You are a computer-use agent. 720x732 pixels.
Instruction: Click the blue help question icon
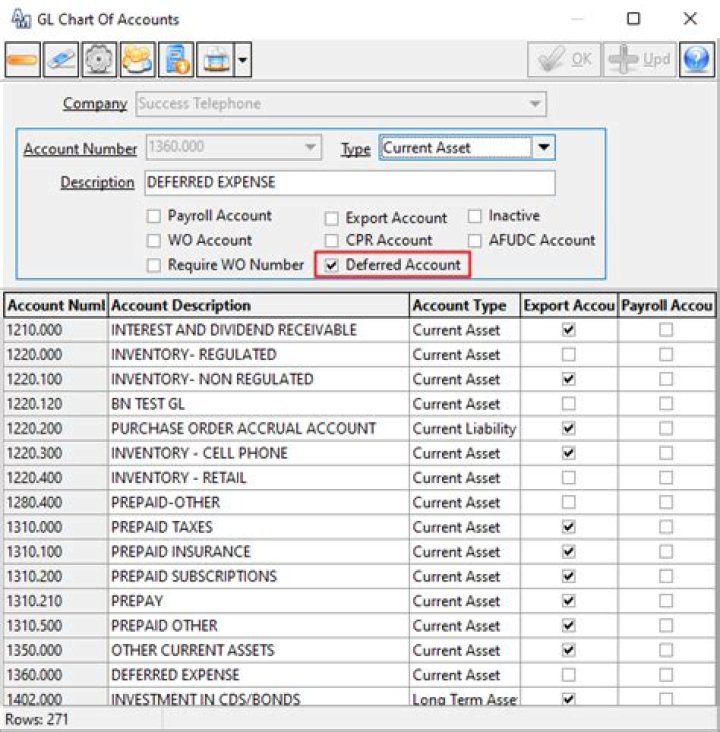[x=697, y=60]
